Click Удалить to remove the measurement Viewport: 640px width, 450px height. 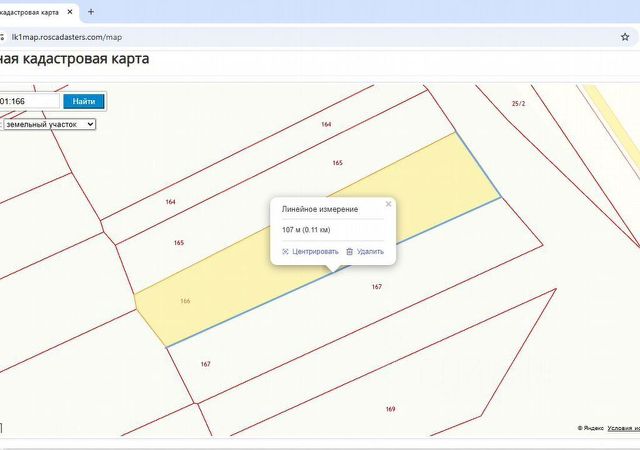click(370, 252)
